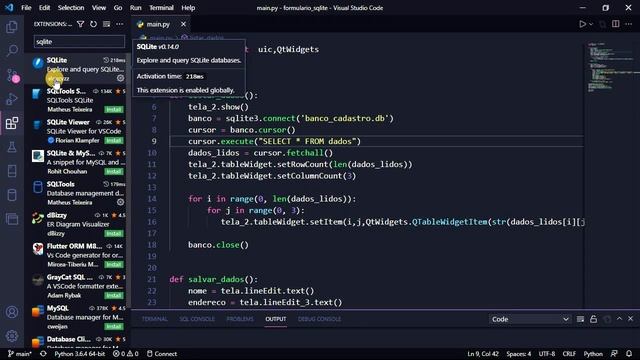
Task: Open errors and warnings count indicator
Action: (x=126, y=353)
